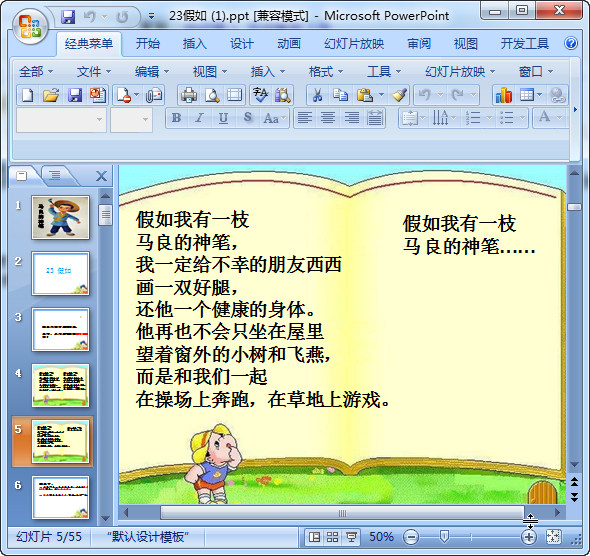Screen dimensions: 590x556
Task: Go to next slide double-arrow button
Action: coord(574,497)
